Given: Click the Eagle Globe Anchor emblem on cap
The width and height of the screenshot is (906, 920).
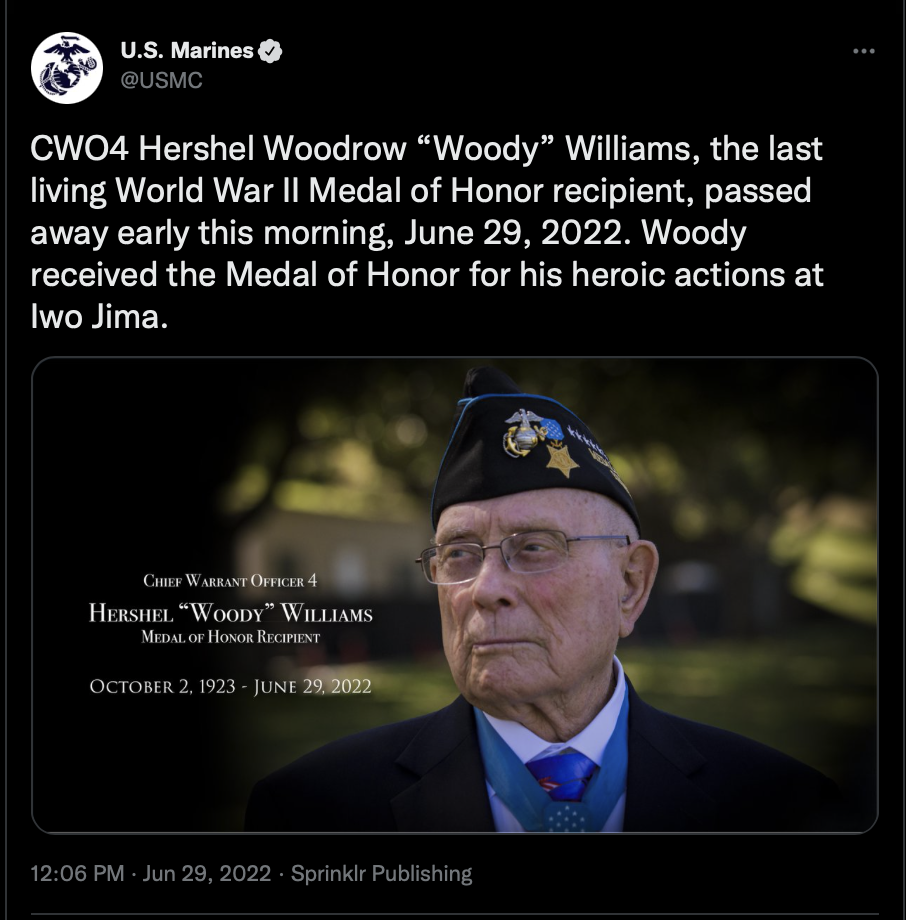Looking at the screenshot, I should pos(523,433).
